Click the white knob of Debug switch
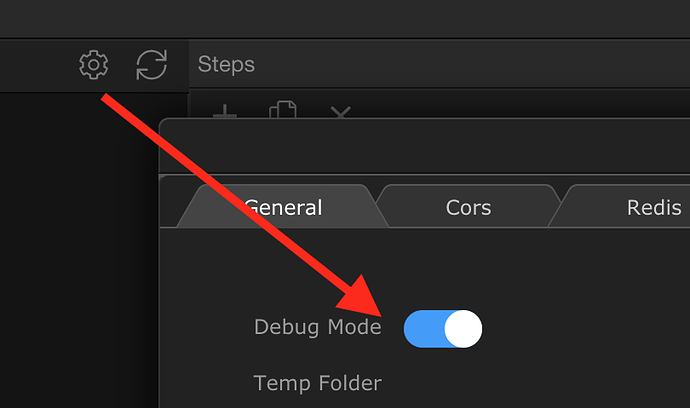 tap(462, 328)
